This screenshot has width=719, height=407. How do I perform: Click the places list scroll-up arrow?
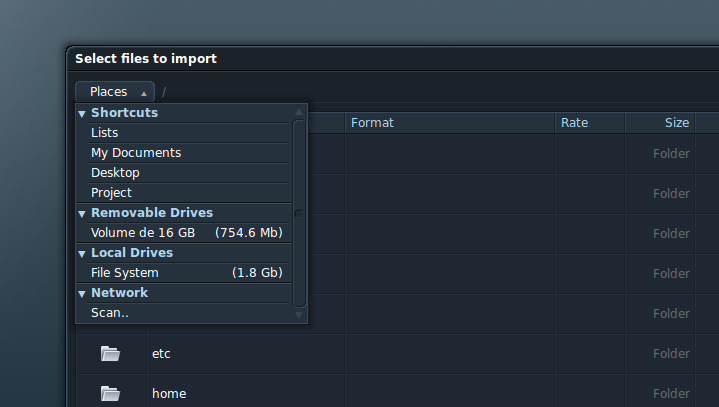[x=299, y=112]
